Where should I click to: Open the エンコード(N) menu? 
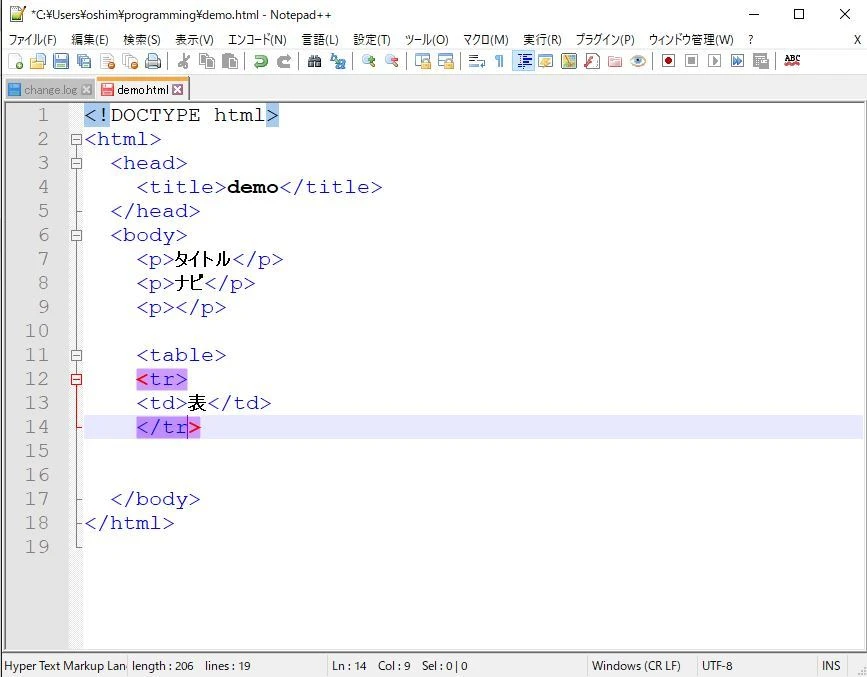click(x=257, y=40)
